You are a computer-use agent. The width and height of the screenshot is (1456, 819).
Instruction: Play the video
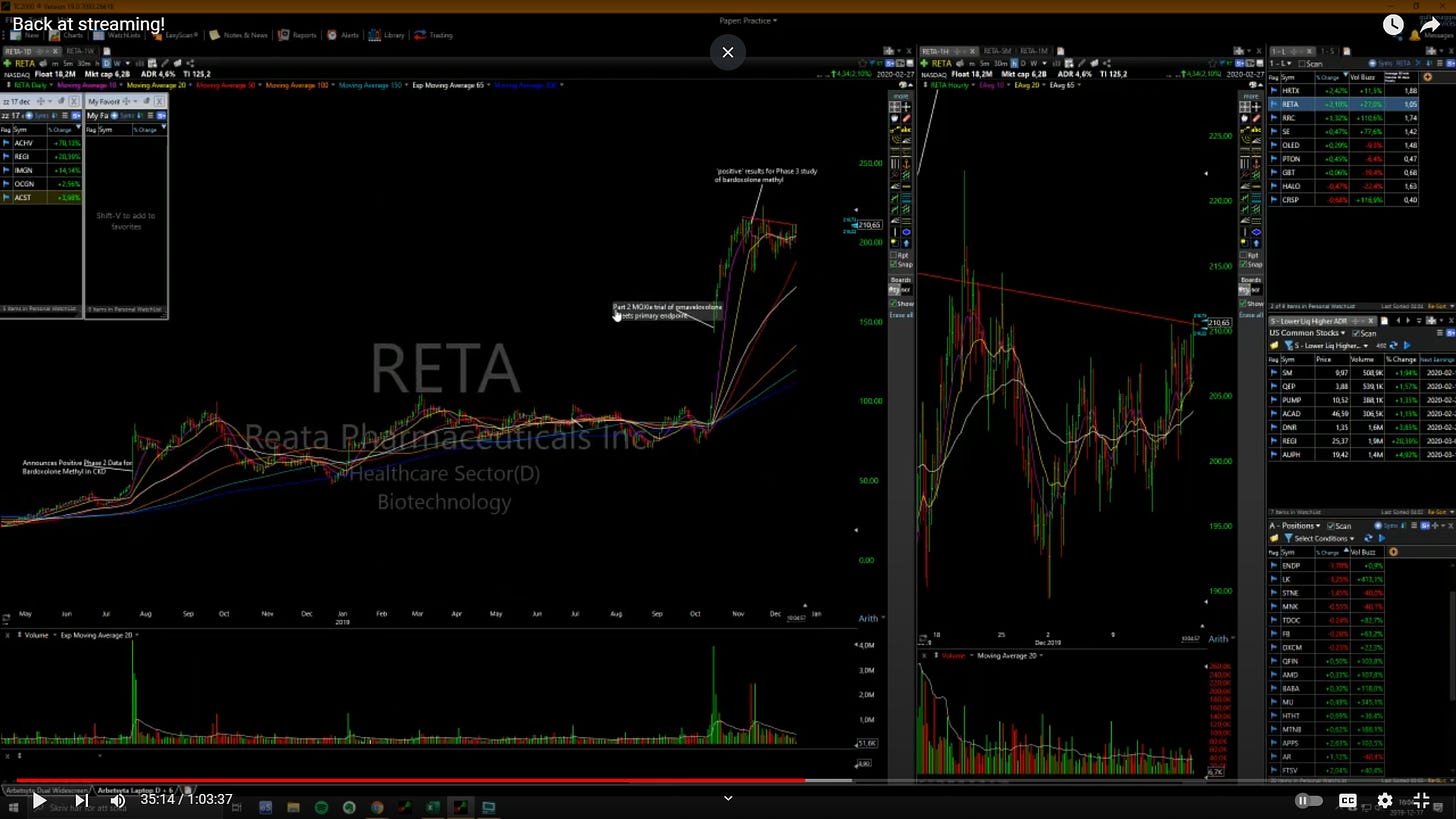[x=38, y=800]
